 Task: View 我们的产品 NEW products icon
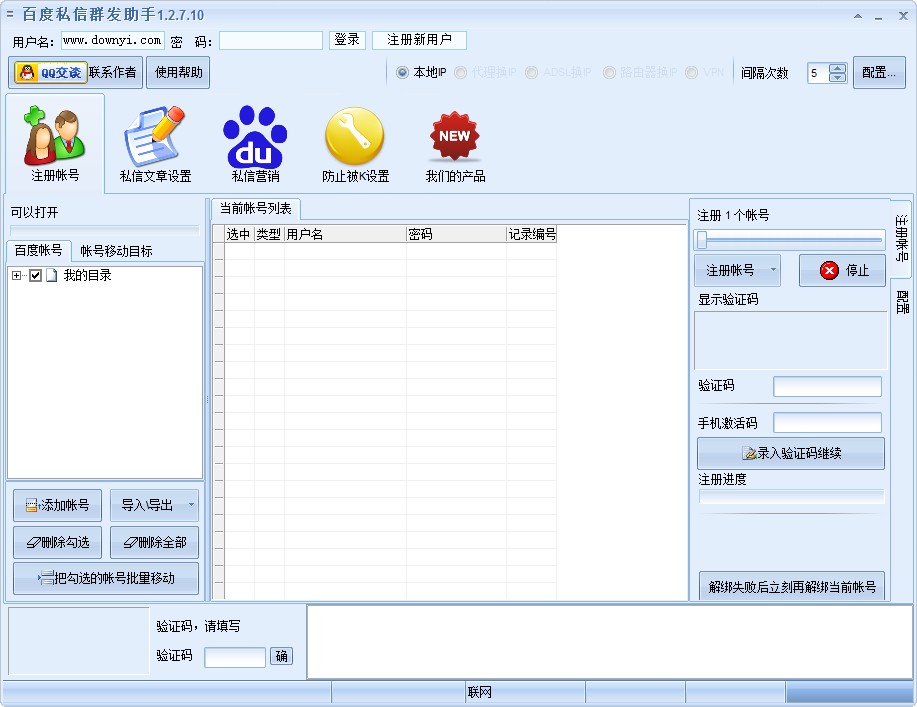[x=454, y=140]
